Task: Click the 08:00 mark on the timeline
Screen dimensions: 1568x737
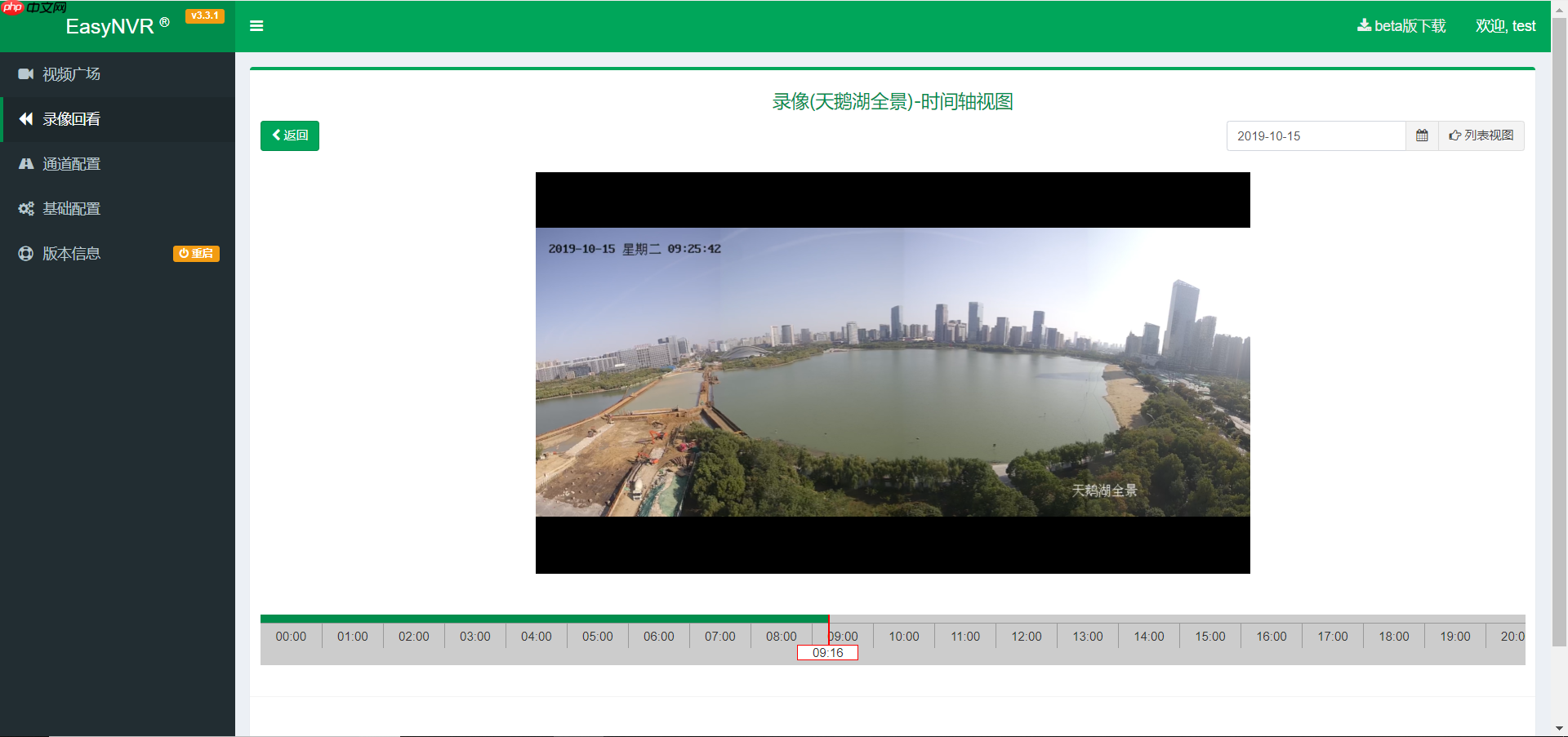Action: coord(781,637)
